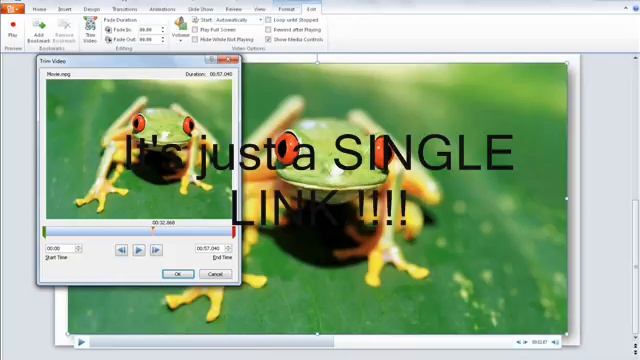Adjust the Fade Out stepper arrows
This screenshot has height=360, width=640.
[x=163, y=40]
